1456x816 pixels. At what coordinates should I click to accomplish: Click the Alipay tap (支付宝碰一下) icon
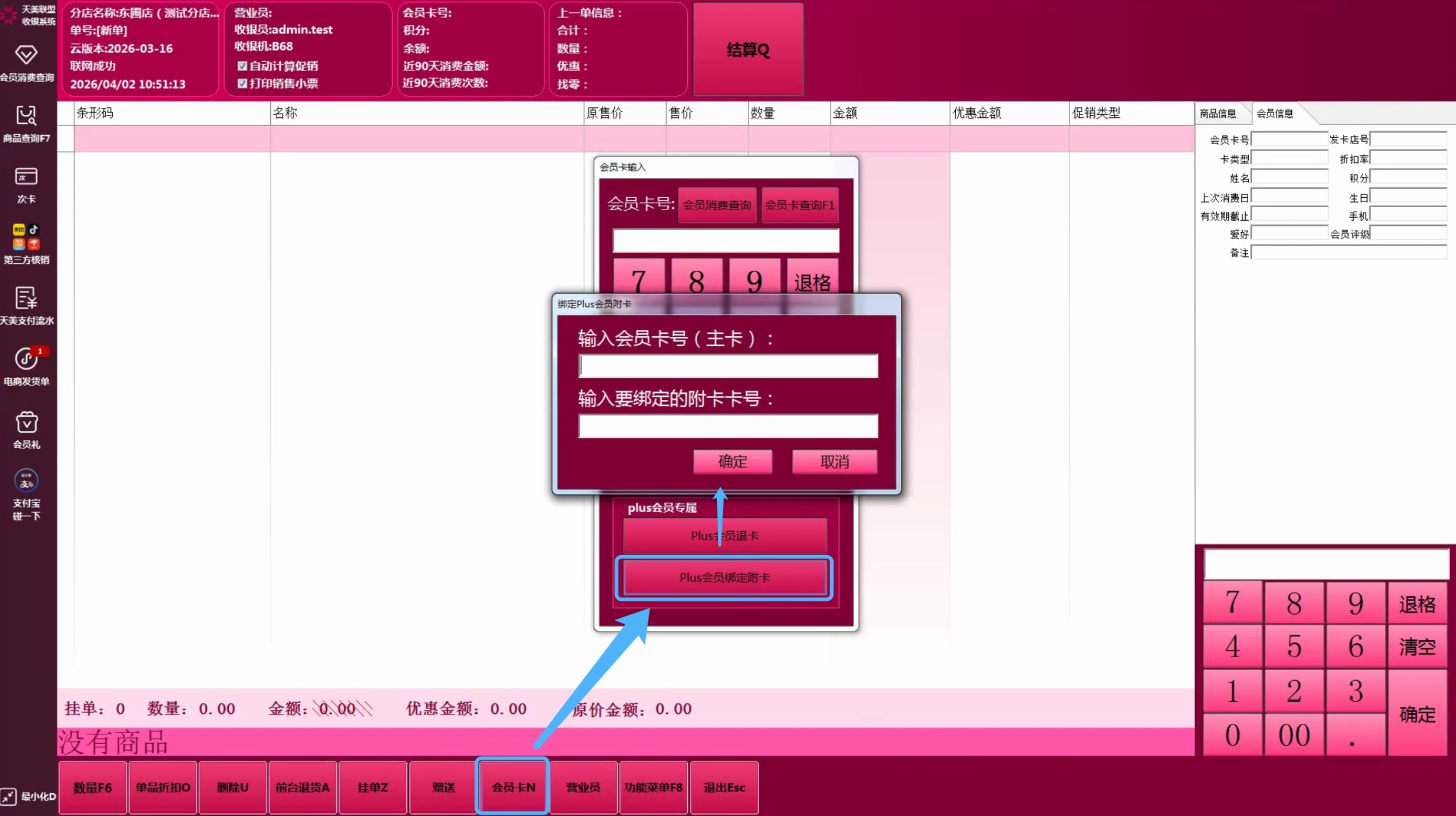point(26,493)
